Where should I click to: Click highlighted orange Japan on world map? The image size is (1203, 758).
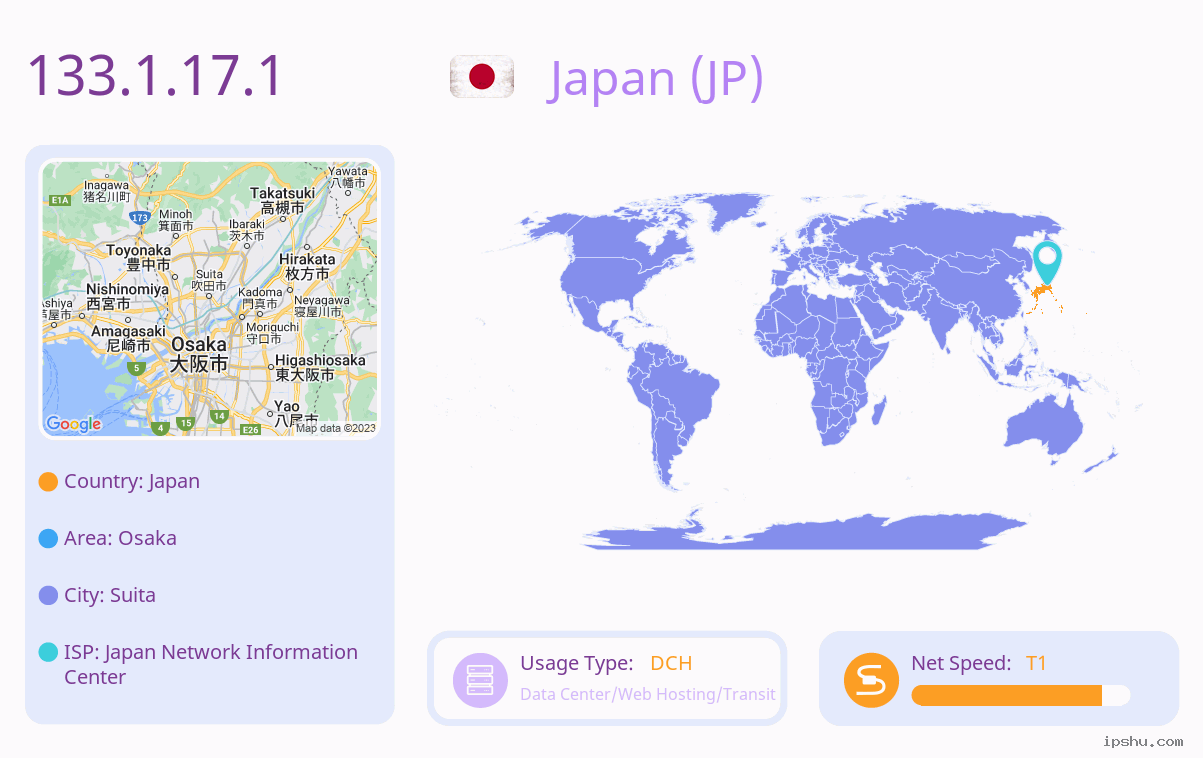(1045, 297)
